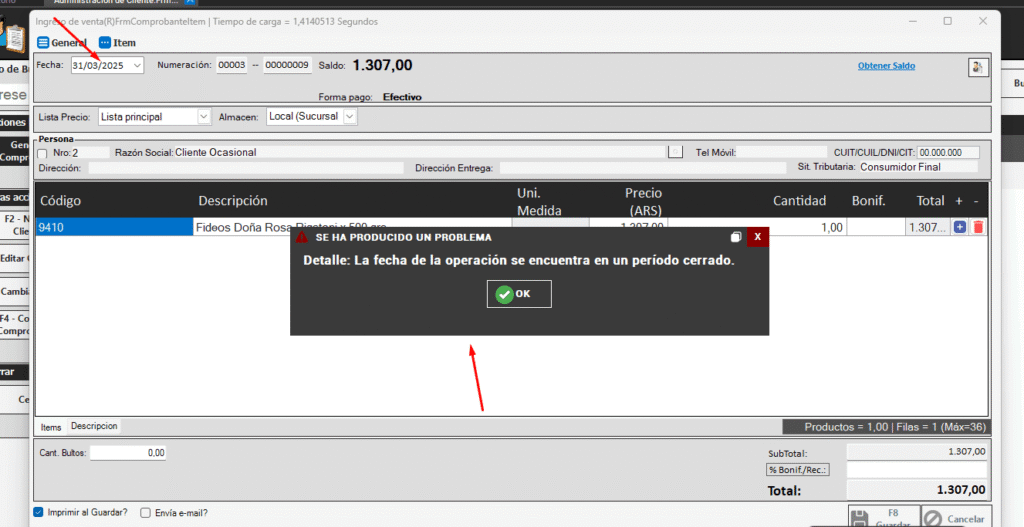Viewport: 1024px width, 527px height.
Task: Click the blue add item plus icon
Action: click(960, 227)
